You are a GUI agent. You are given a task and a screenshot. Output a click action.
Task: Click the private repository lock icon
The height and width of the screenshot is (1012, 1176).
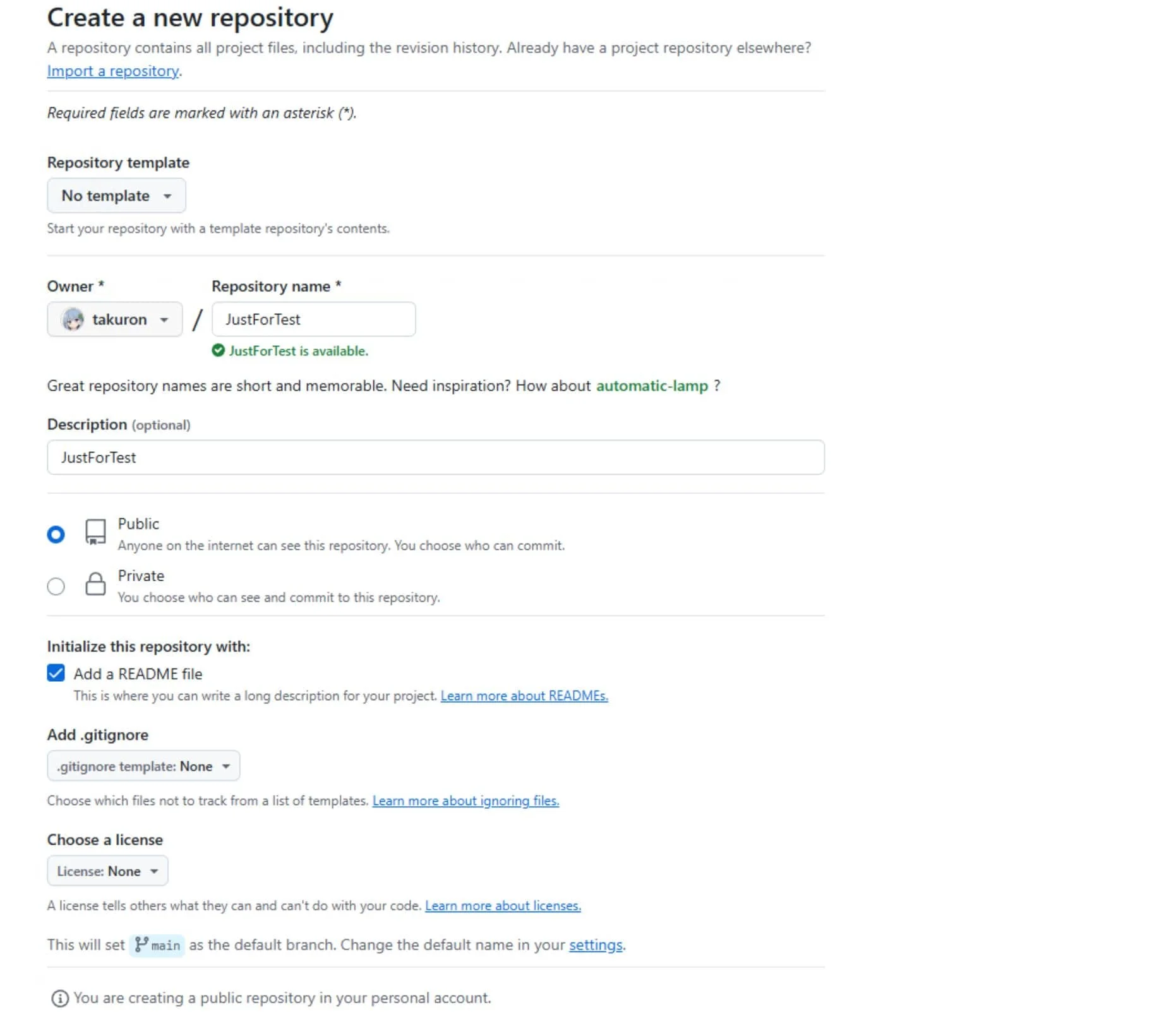click(x=95, y=584)
